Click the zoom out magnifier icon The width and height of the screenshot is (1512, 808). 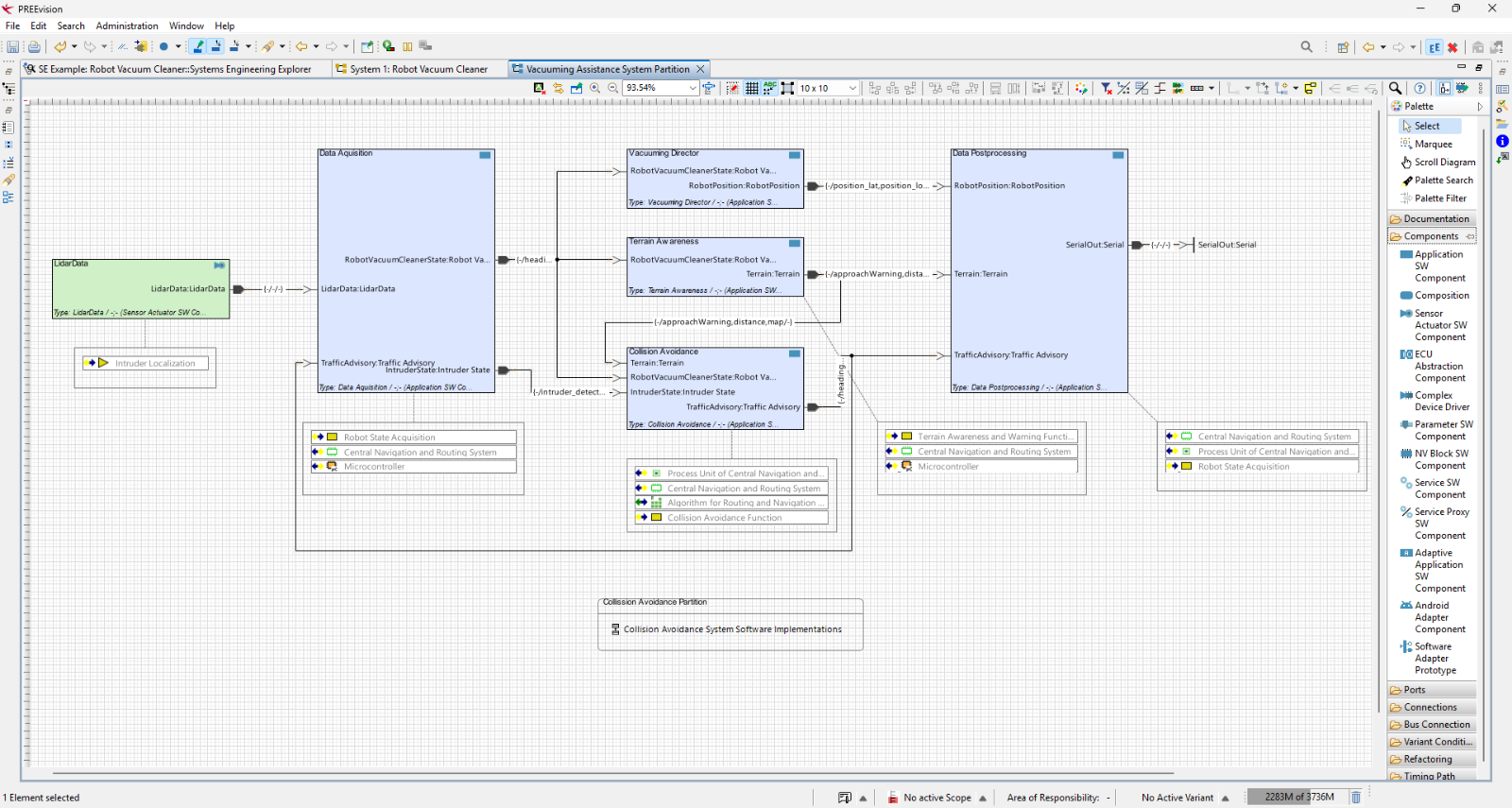612,88
